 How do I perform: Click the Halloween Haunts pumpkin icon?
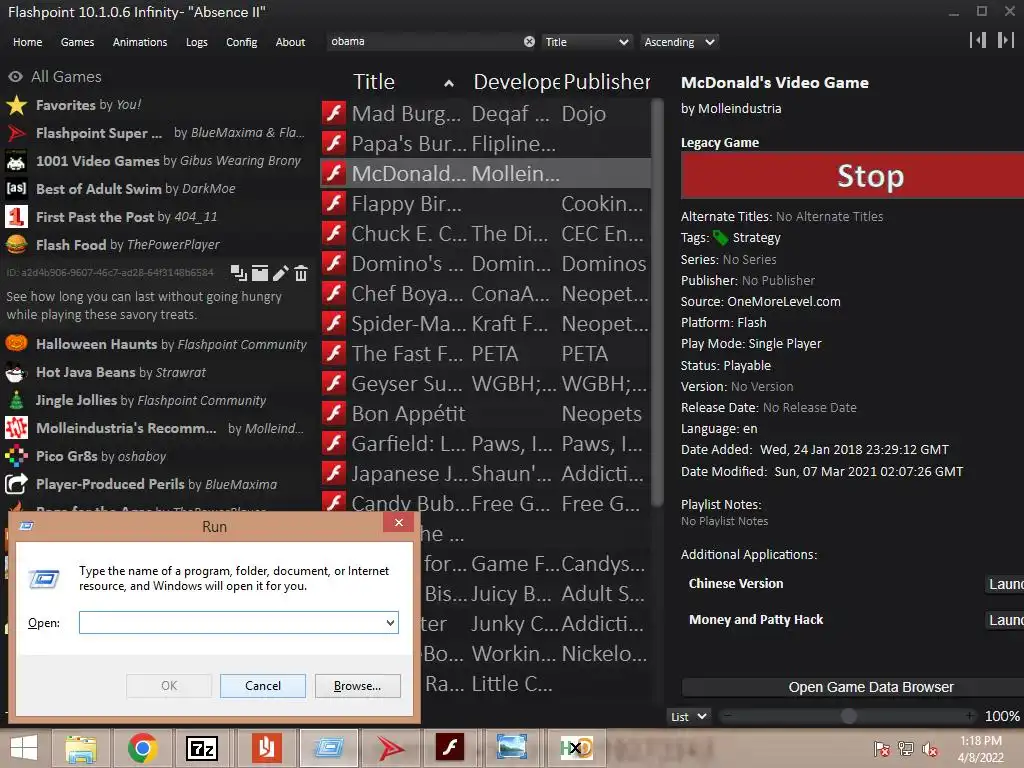coord(16,344)
